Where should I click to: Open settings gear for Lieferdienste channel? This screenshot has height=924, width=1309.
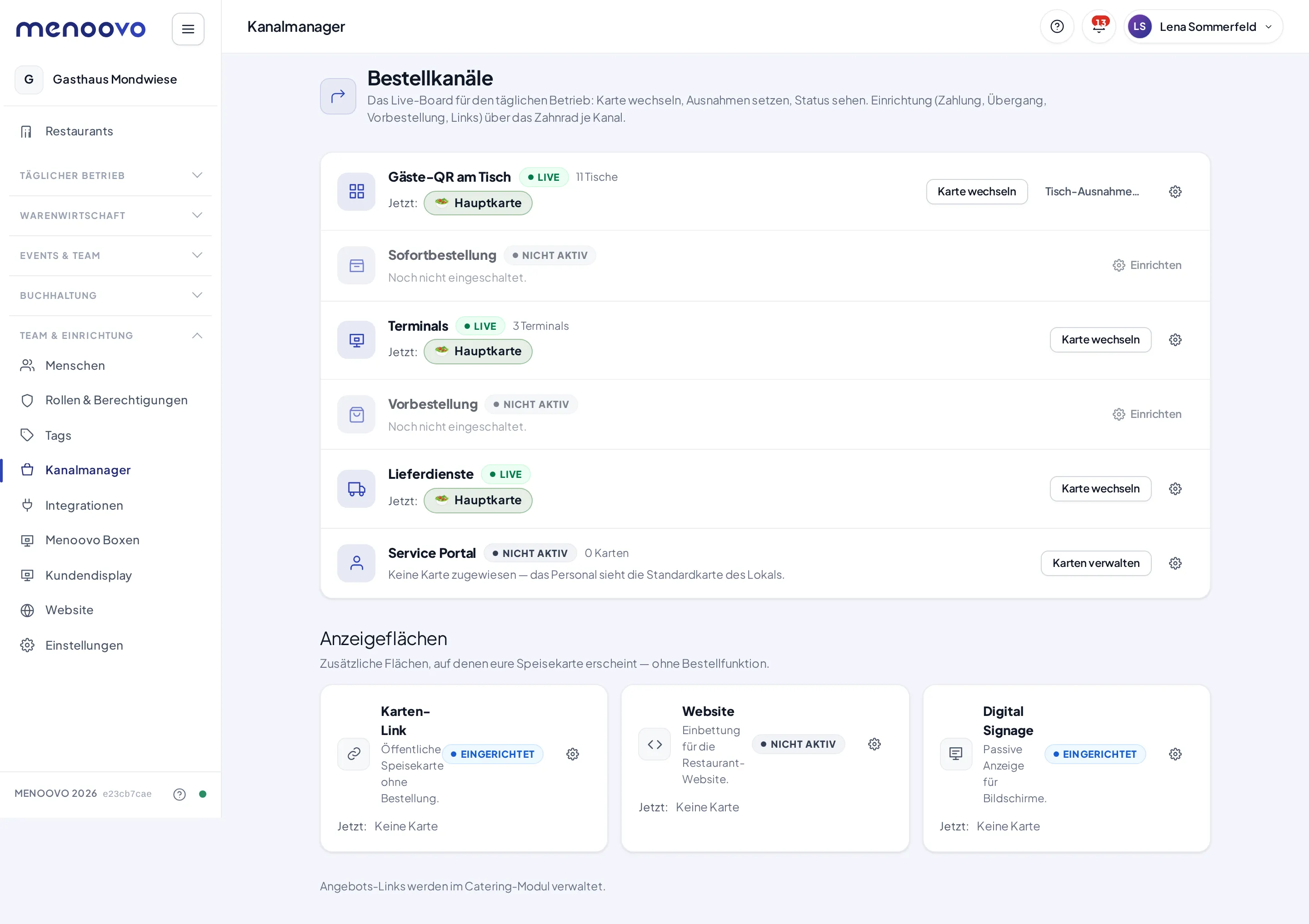click(1175, 489)
